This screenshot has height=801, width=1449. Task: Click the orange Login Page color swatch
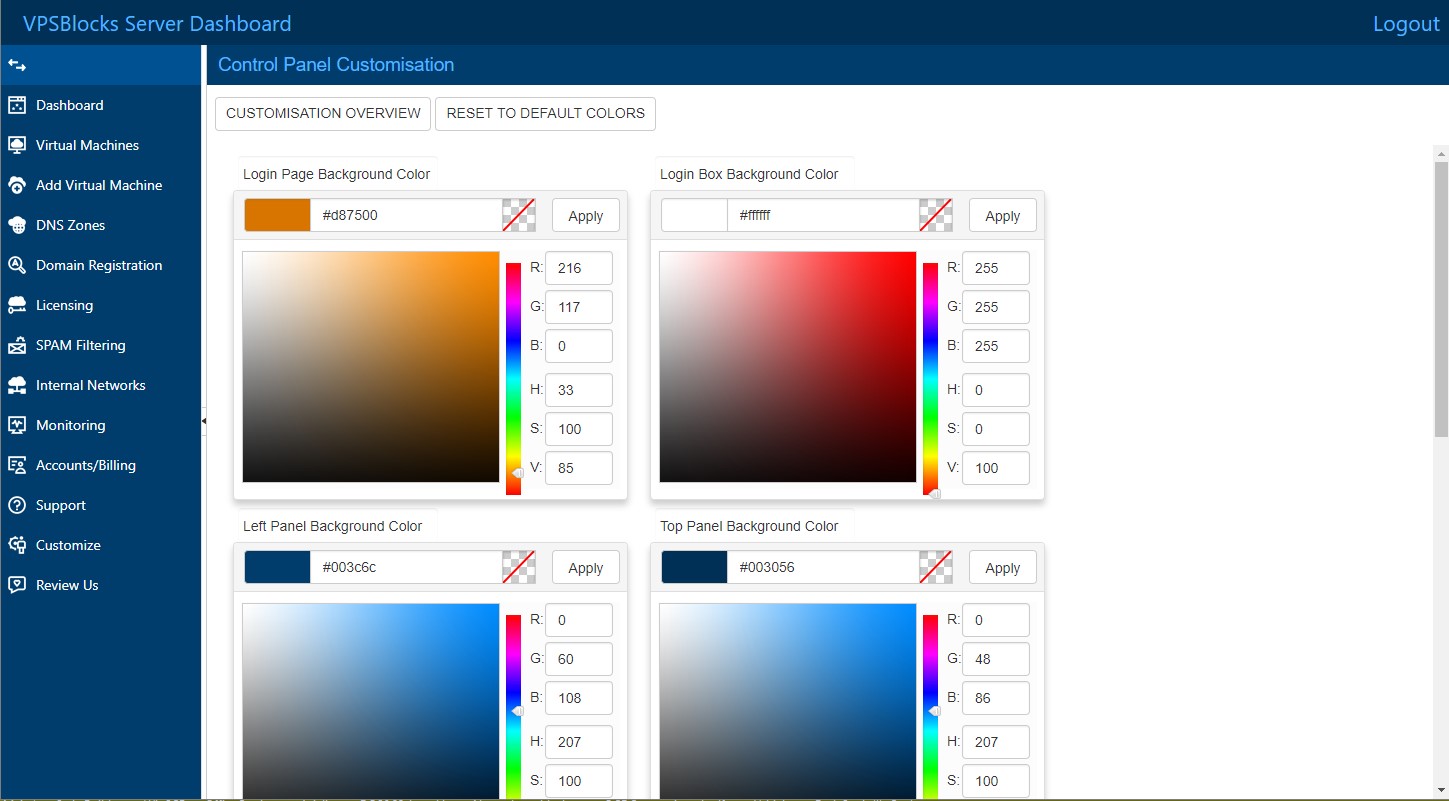[277, 215]
